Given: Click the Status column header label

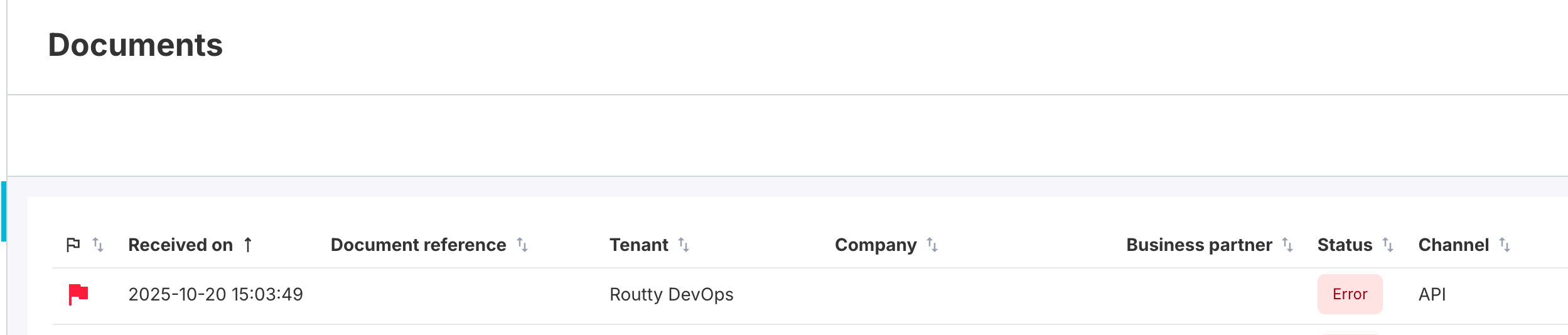Looking at the screenshot, I should coord(1345,245).
